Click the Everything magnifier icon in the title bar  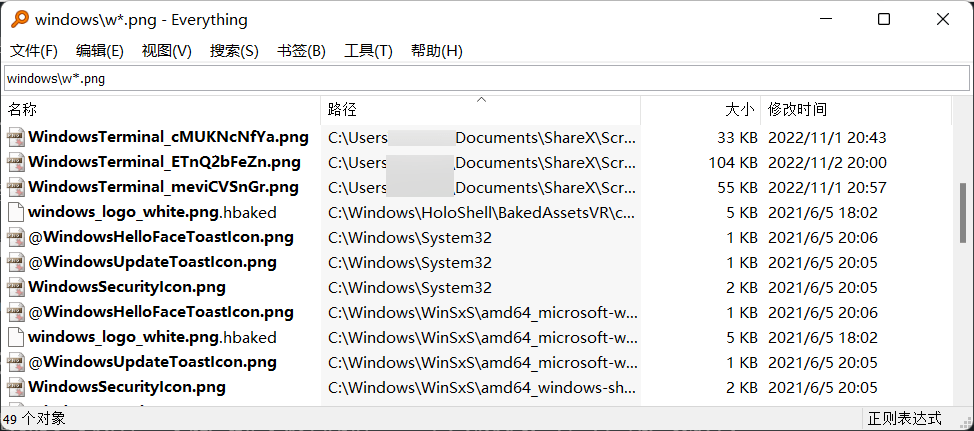[20, 19]
